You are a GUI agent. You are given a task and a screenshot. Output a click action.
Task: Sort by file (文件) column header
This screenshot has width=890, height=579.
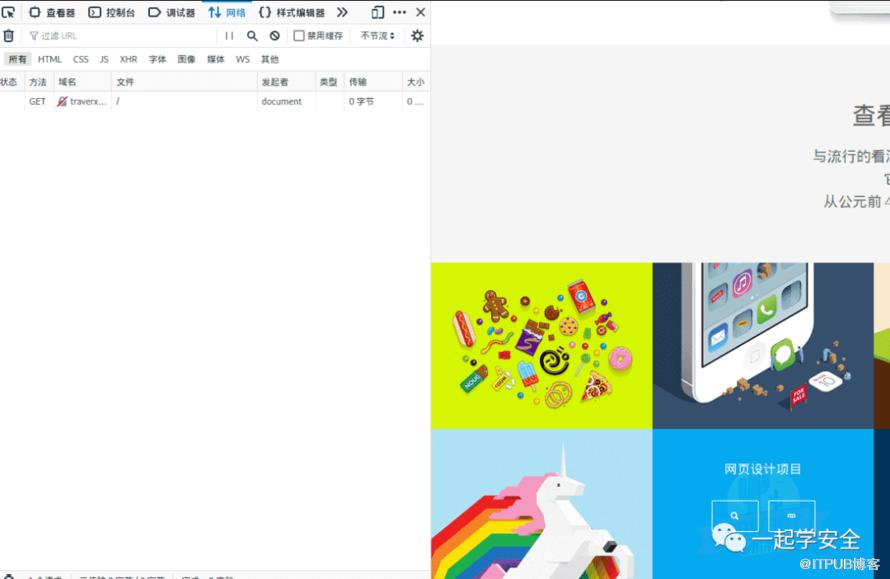(x=184, y=82)
